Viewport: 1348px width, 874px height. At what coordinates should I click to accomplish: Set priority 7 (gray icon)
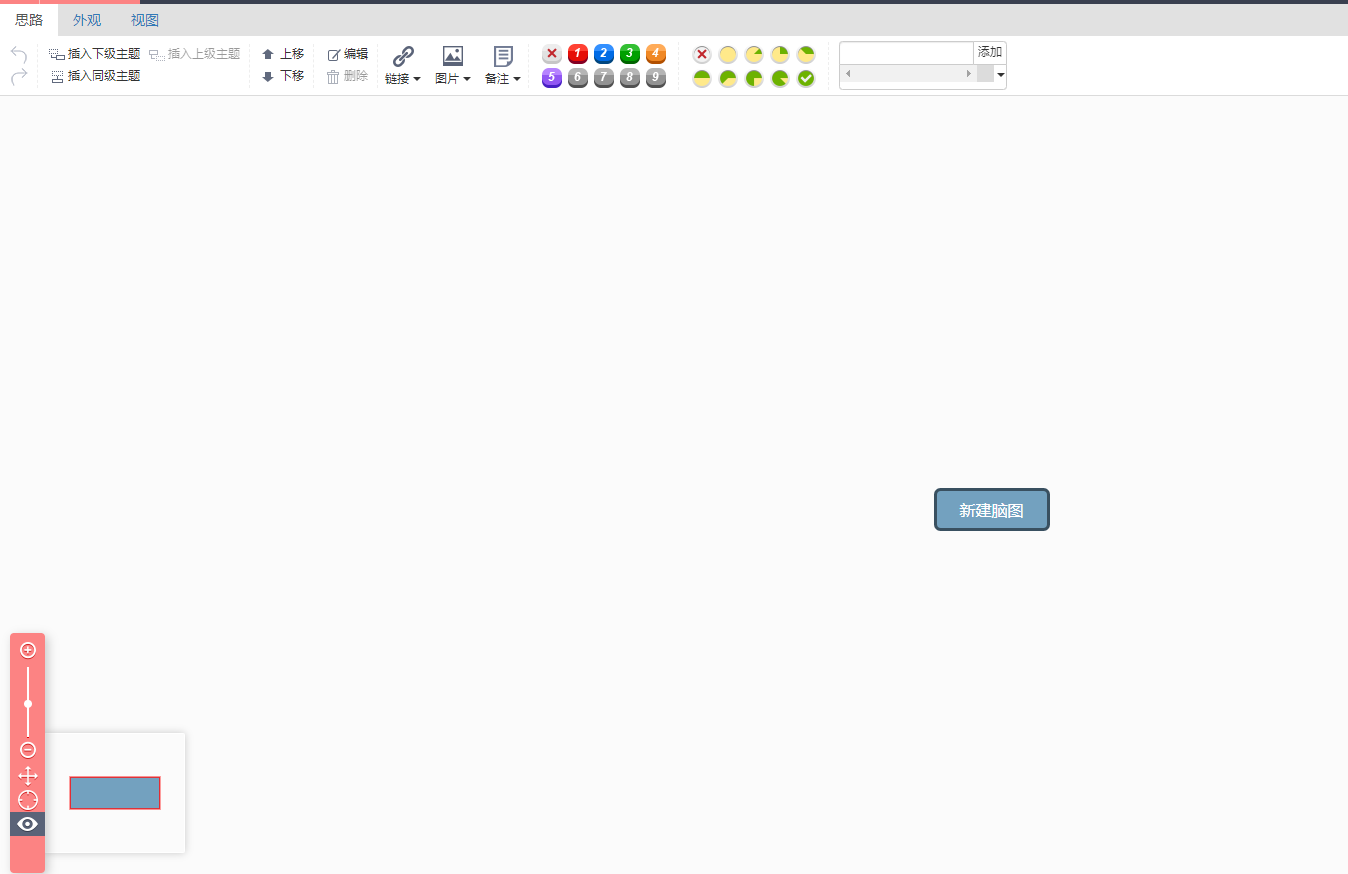pos(604,78)
